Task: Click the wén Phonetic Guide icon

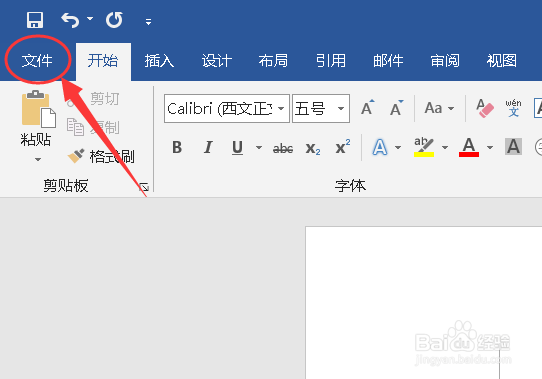Action: click(513, 108)
